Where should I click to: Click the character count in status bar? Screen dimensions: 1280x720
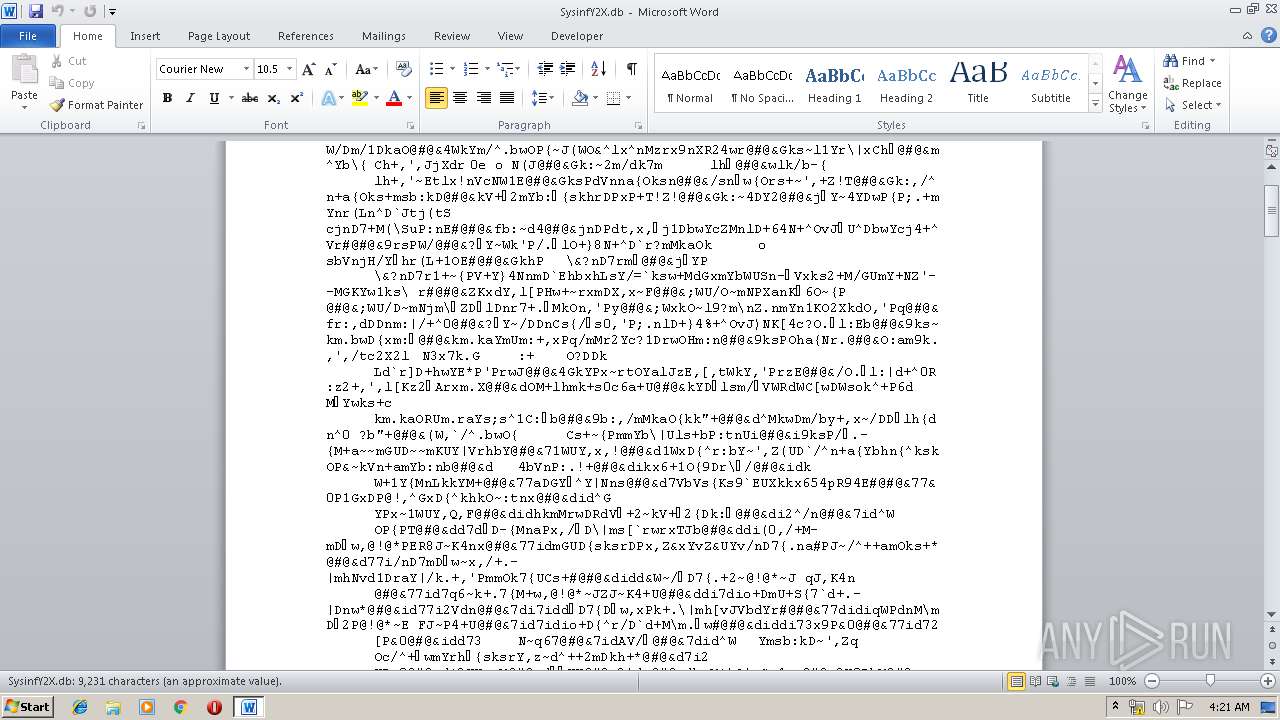pos(145,681)
